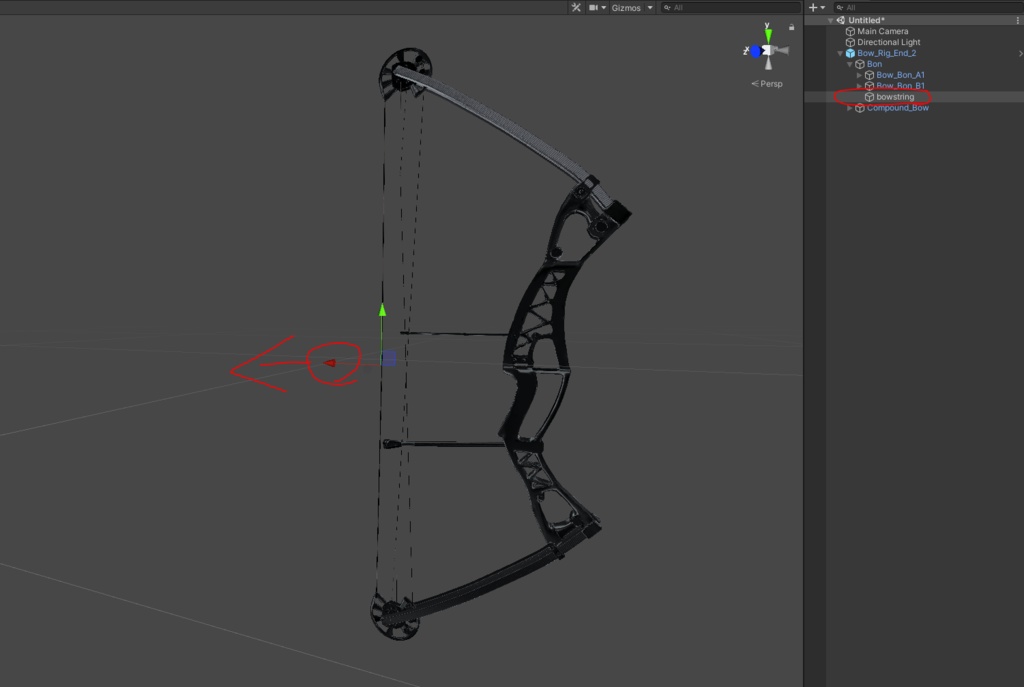Open the scene view tools icon

(x=576, y=7)
